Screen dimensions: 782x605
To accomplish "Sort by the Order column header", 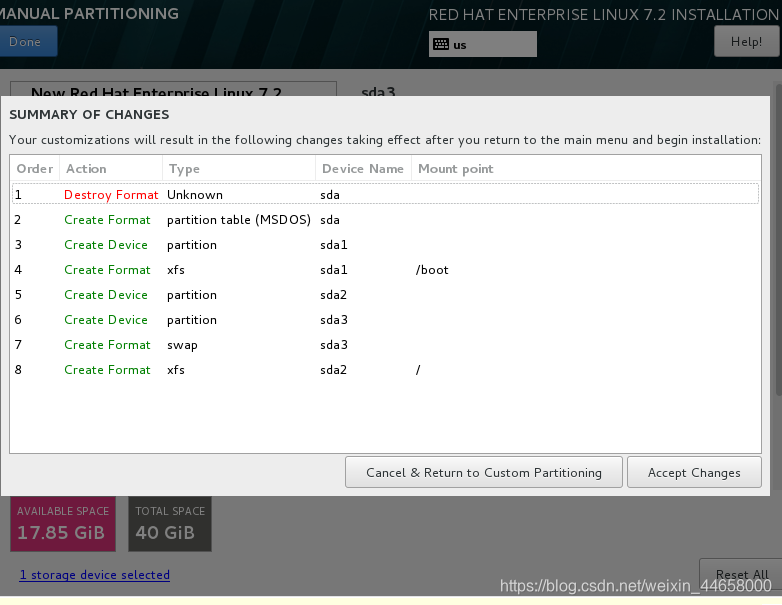I will click(x=34, y=169).
